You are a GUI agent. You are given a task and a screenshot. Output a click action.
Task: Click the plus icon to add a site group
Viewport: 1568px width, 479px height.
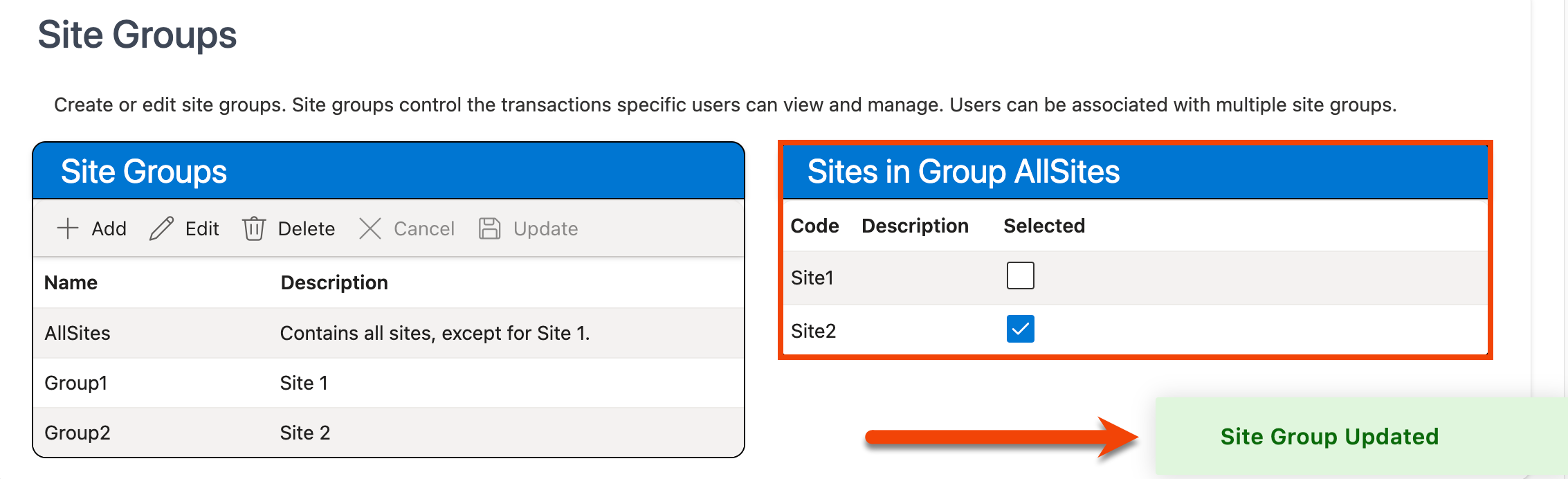tap(68, 228)
